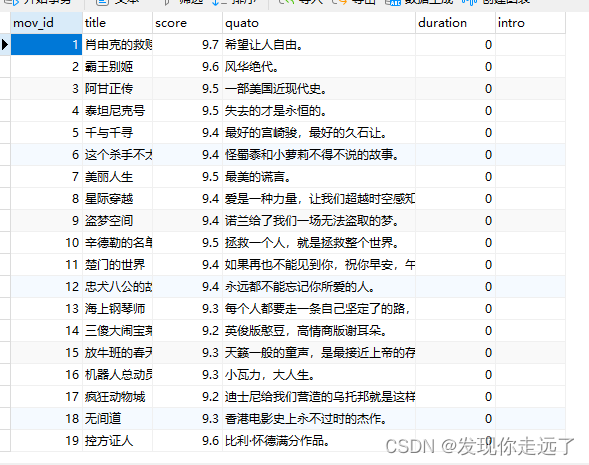This screenshot has width=589, height=465.
Task: Click the title cell 阿甘正传
Action: click(118, 89)
